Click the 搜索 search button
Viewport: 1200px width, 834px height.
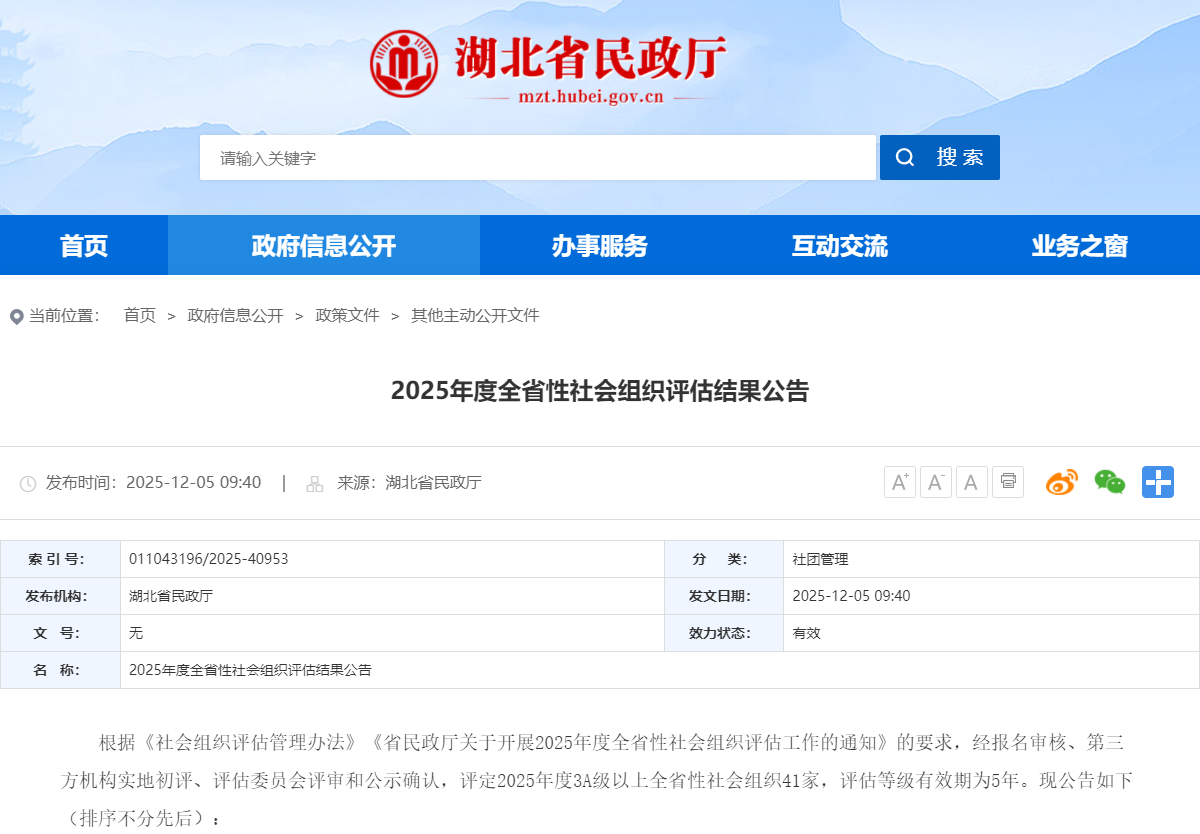[939, 158]
